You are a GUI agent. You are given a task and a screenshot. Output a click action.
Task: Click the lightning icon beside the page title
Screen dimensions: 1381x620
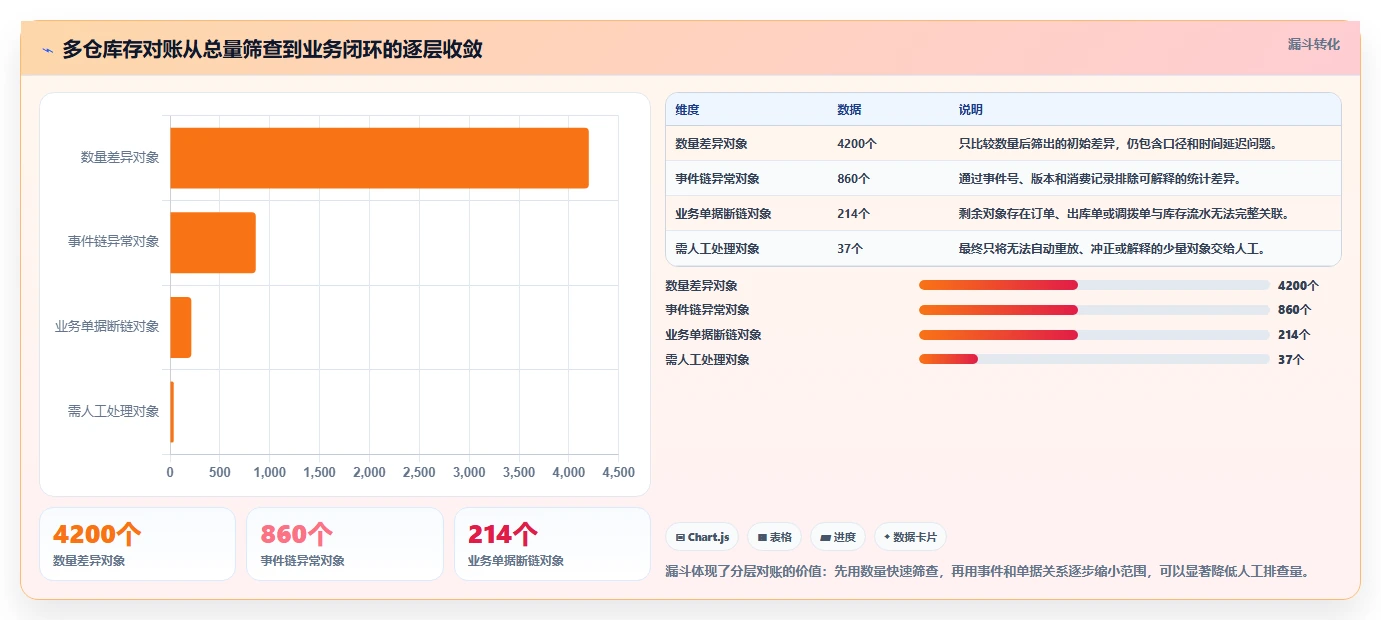point(47,49)
